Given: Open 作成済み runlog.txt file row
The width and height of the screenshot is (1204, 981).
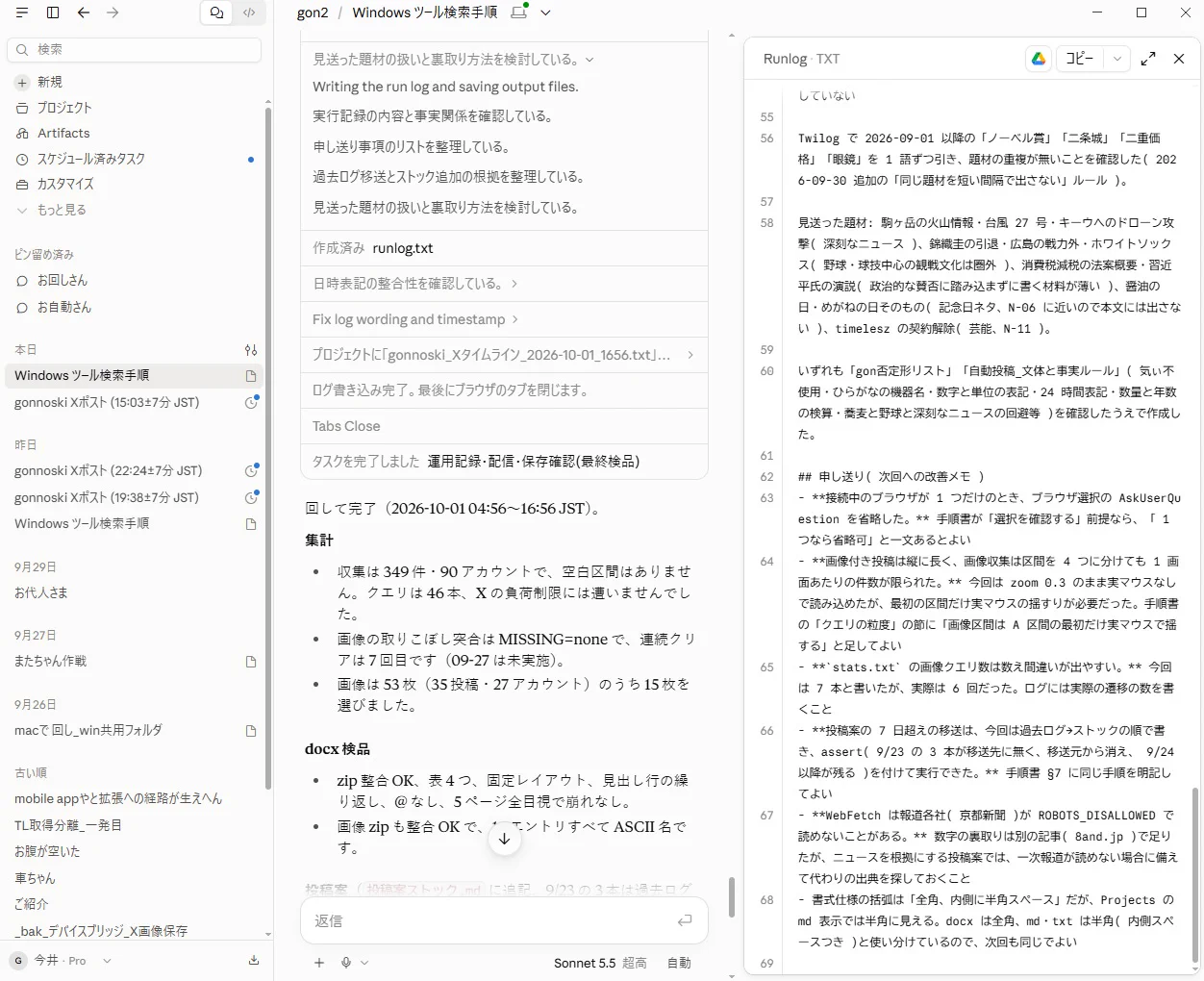Looking at the screenshot, I should 505,248.
